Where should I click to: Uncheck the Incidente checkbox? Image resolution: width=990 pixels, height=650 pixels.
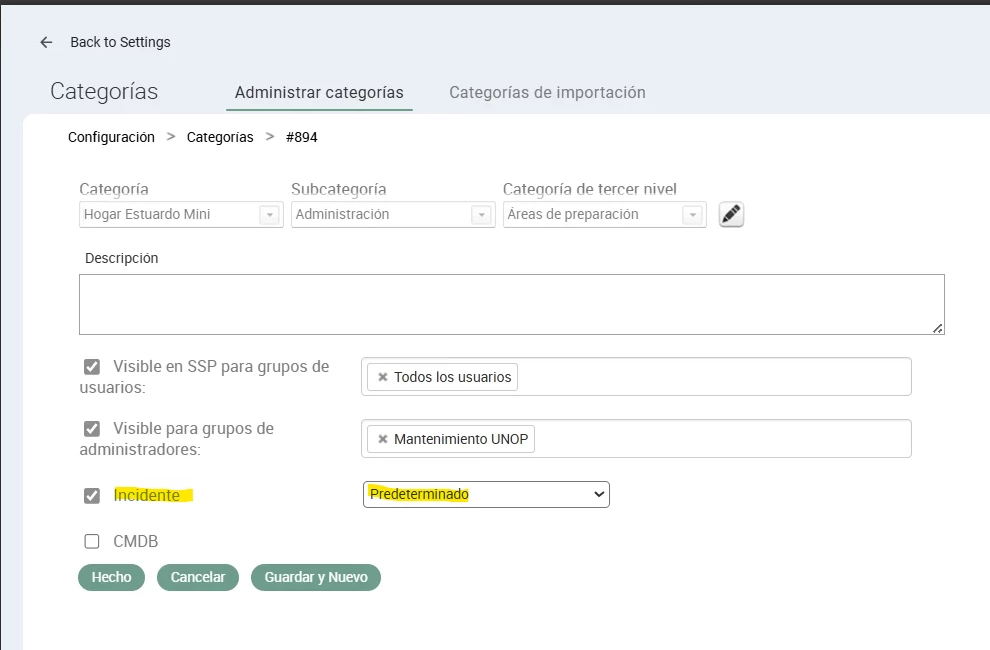point(92,496)
